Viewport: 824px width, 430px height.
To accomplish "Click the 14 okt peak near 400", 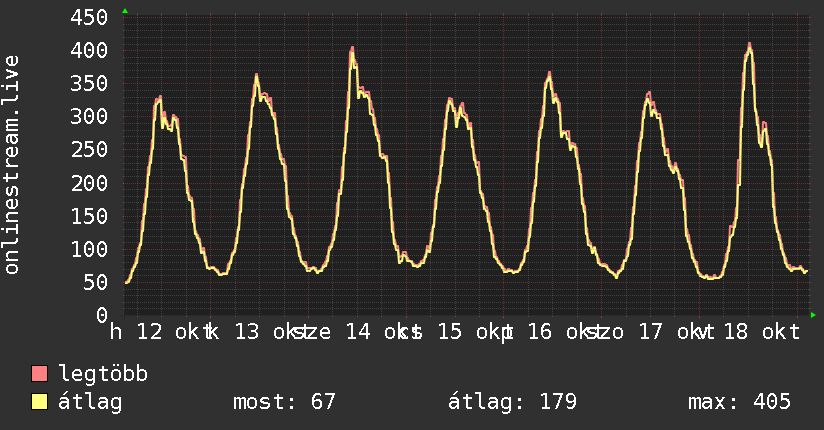I will (x=353, y=49).
